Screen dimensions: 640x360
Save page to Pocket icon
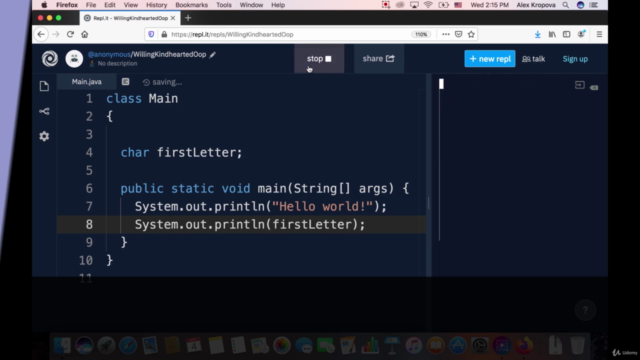pos(458,34)
